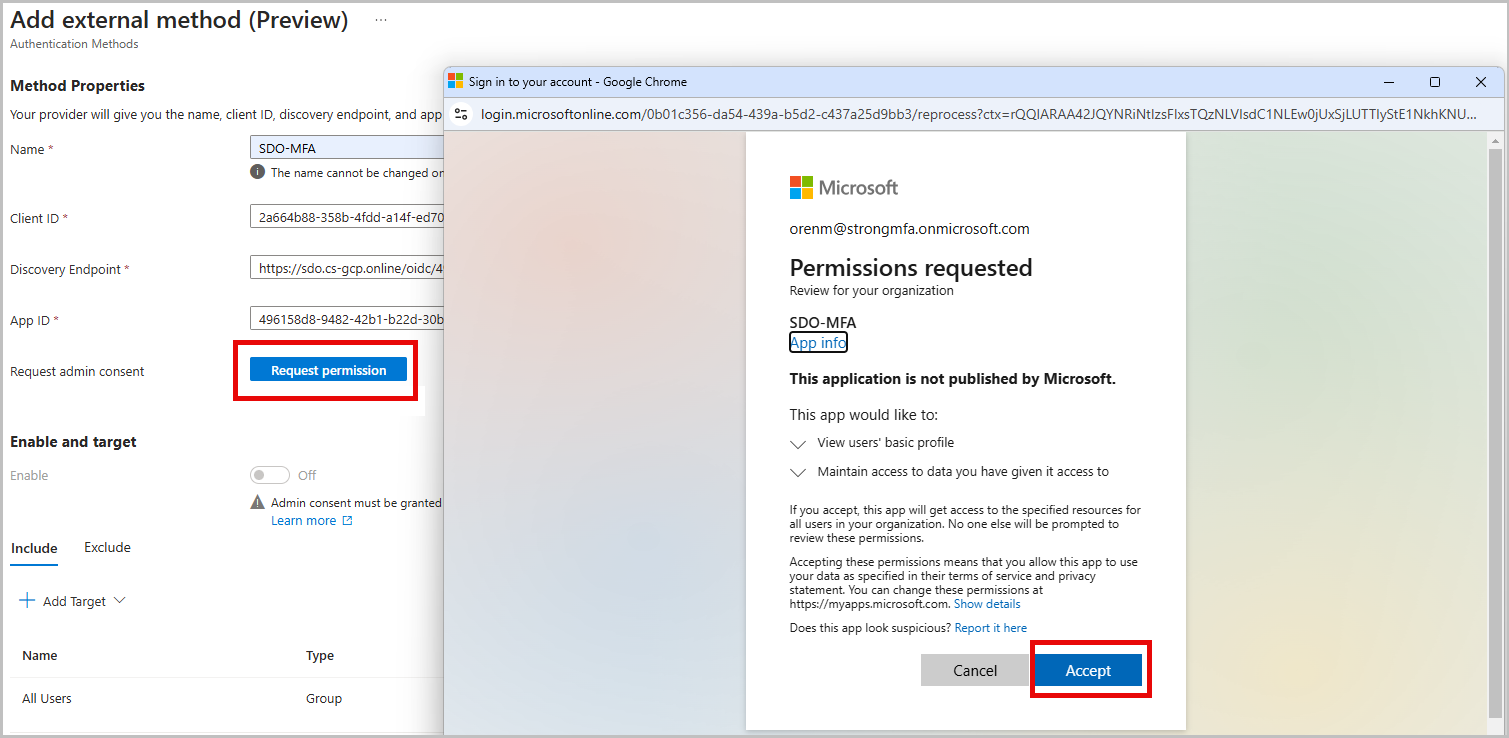Accept the requested permissions

(x=1088, y=671)
